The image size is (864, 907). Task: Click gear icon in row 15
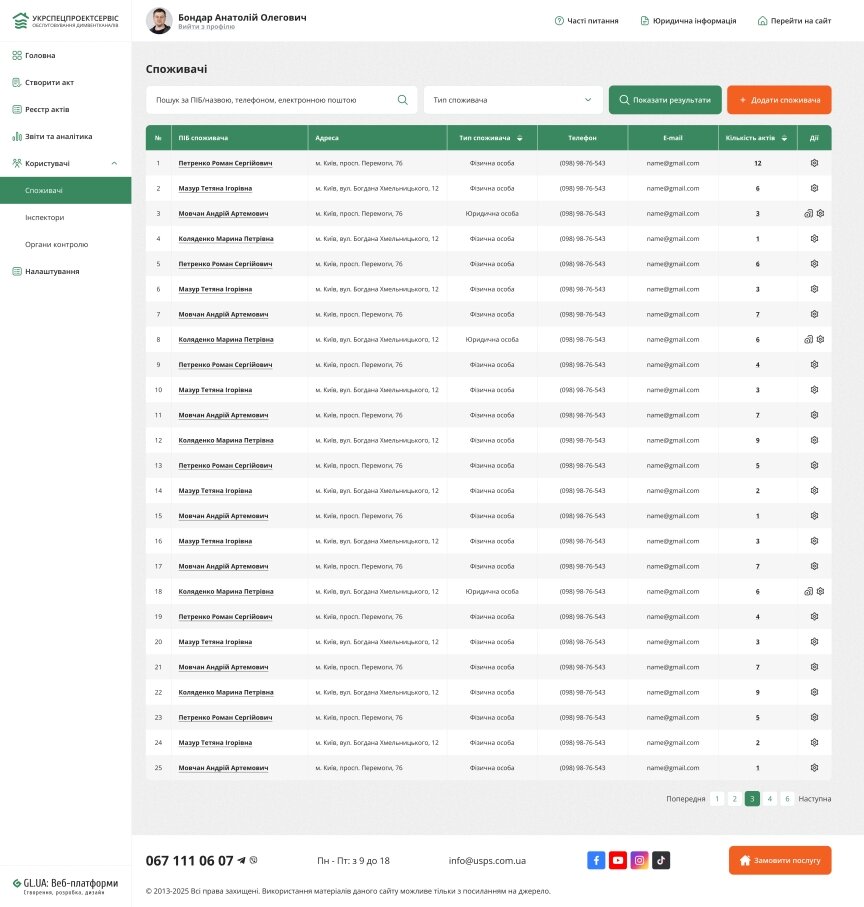point(814,515)
